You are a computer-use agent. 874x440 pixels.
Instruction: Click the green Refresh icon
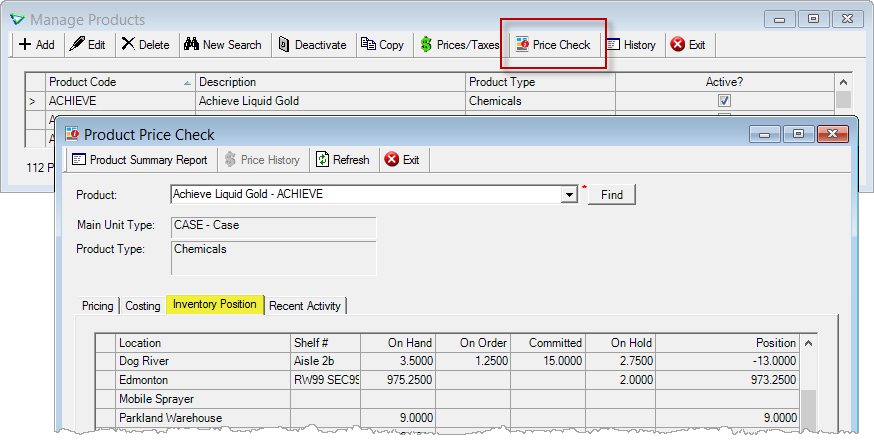tap(322, 159)
